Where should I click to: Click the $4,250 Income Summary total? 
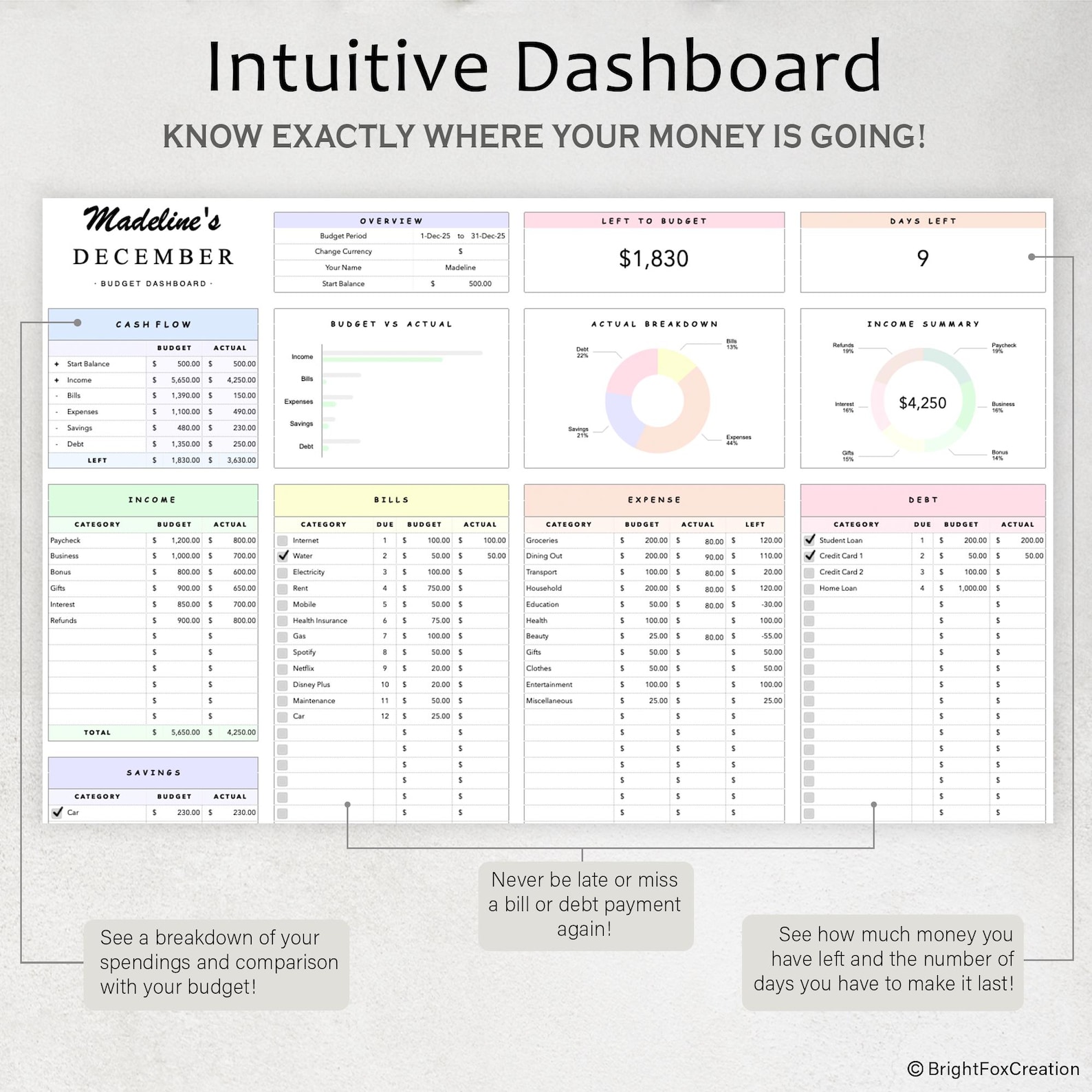tap(923, 403)
